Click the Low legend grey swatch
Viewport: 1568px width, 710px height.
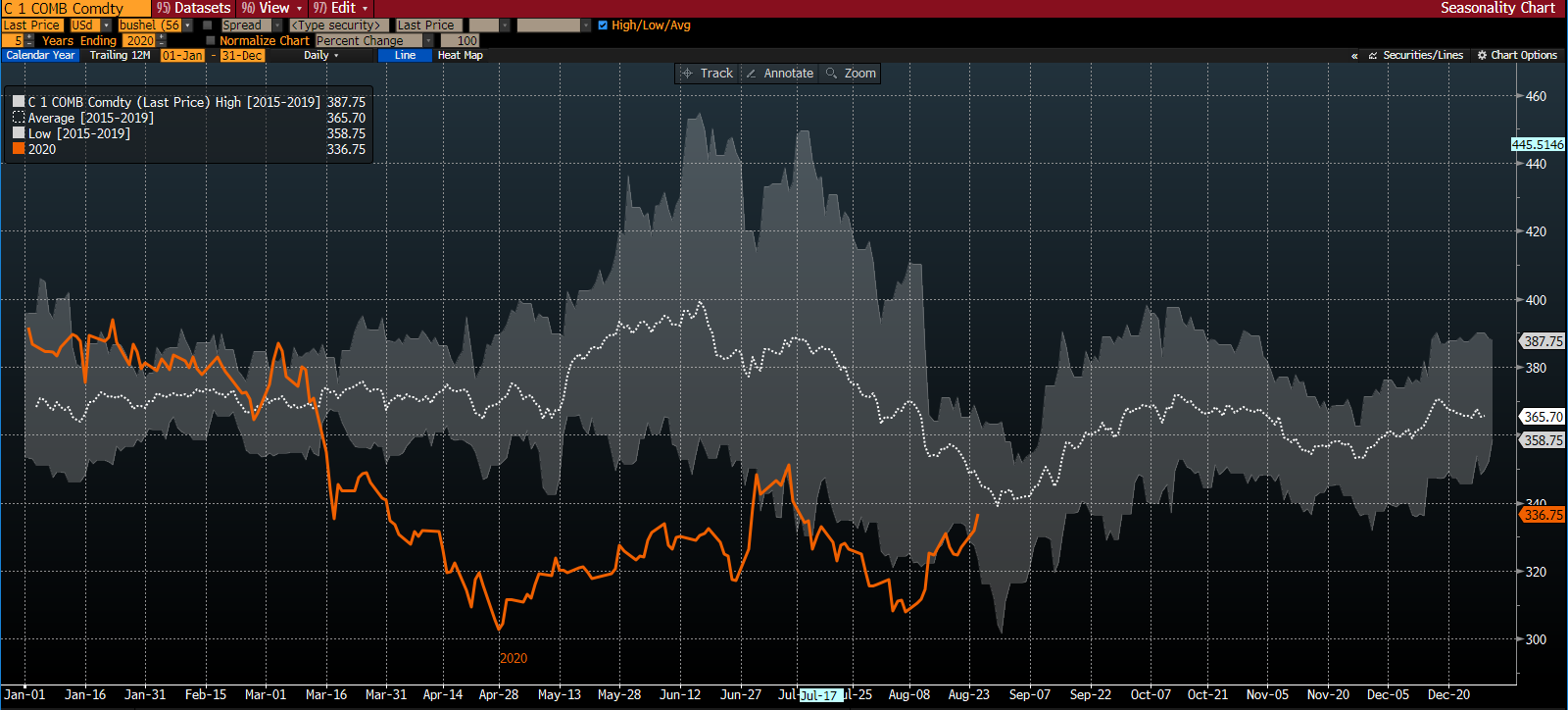coord(19,133)
